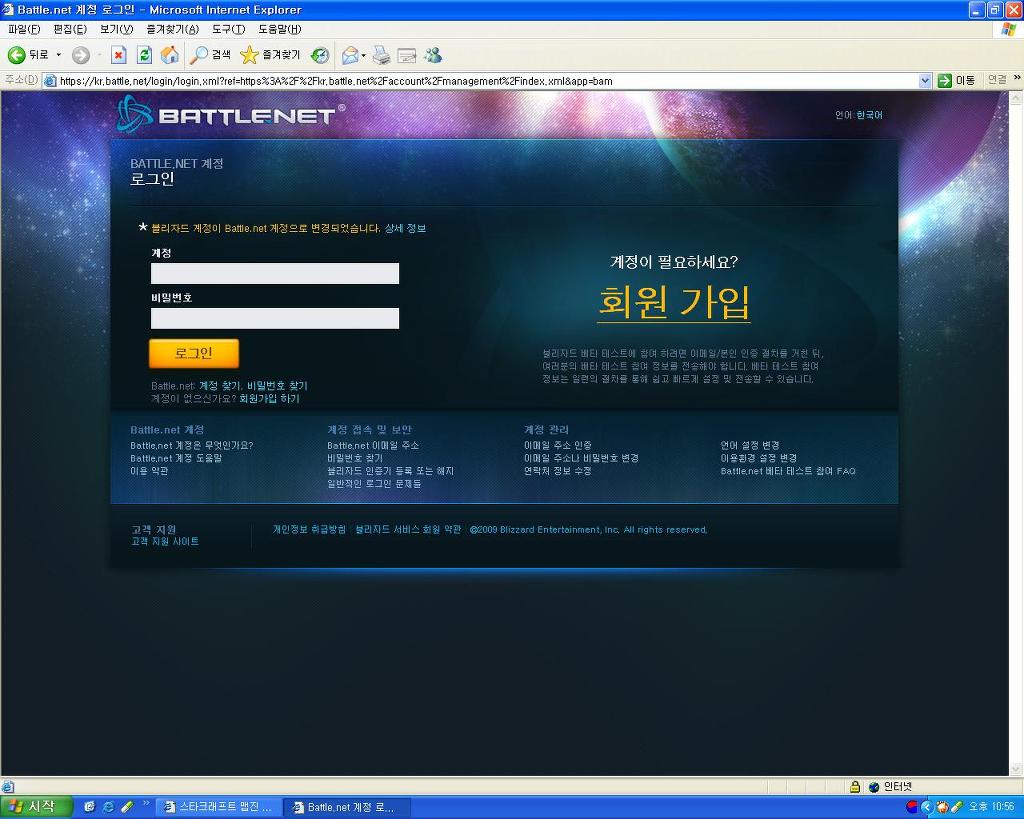This screenshot has width=1024, height=819.
Task: Open 'Battle.net 베타 테스트 참여 FAQ' link
Action: (x=788, y=471)
